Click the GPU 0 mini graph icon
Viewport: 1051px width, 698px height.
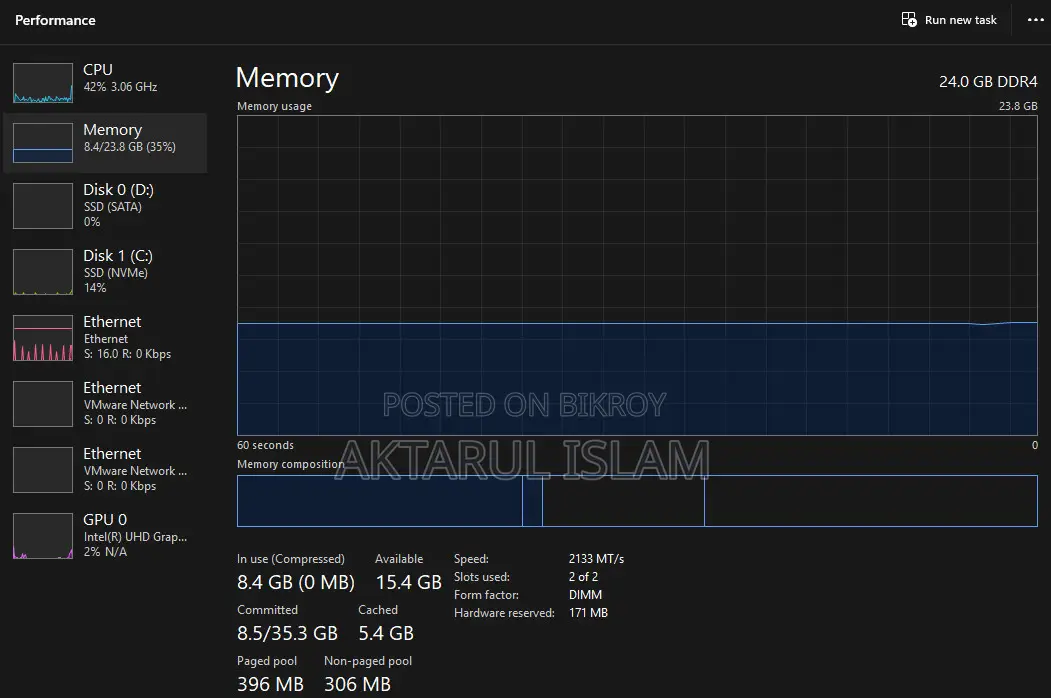coord(43,536)
